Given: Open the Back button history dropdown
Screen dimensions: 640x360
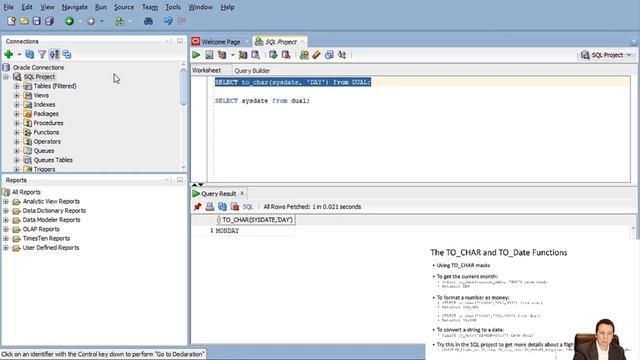Looking at the screenshot, I should [x=80, y=21].
